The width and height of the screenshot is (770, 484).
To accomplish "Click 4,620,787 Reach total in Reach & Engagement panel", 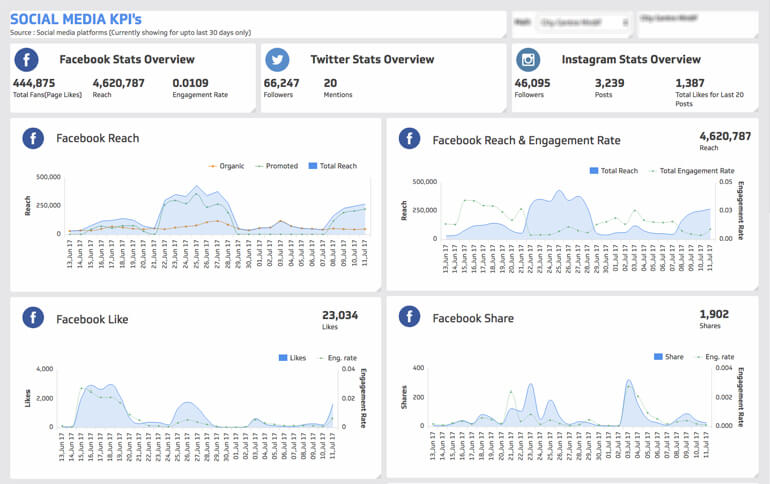I will click(725, 136).
